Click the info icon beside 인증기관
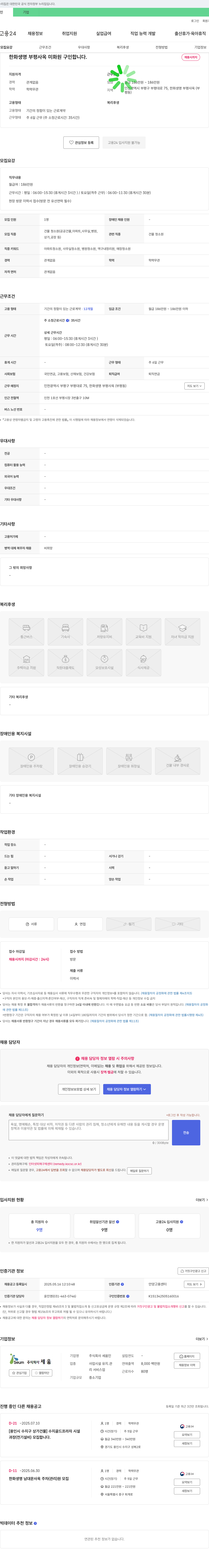Screen dimensions: 209x1568 click(x=123, y=1284)
